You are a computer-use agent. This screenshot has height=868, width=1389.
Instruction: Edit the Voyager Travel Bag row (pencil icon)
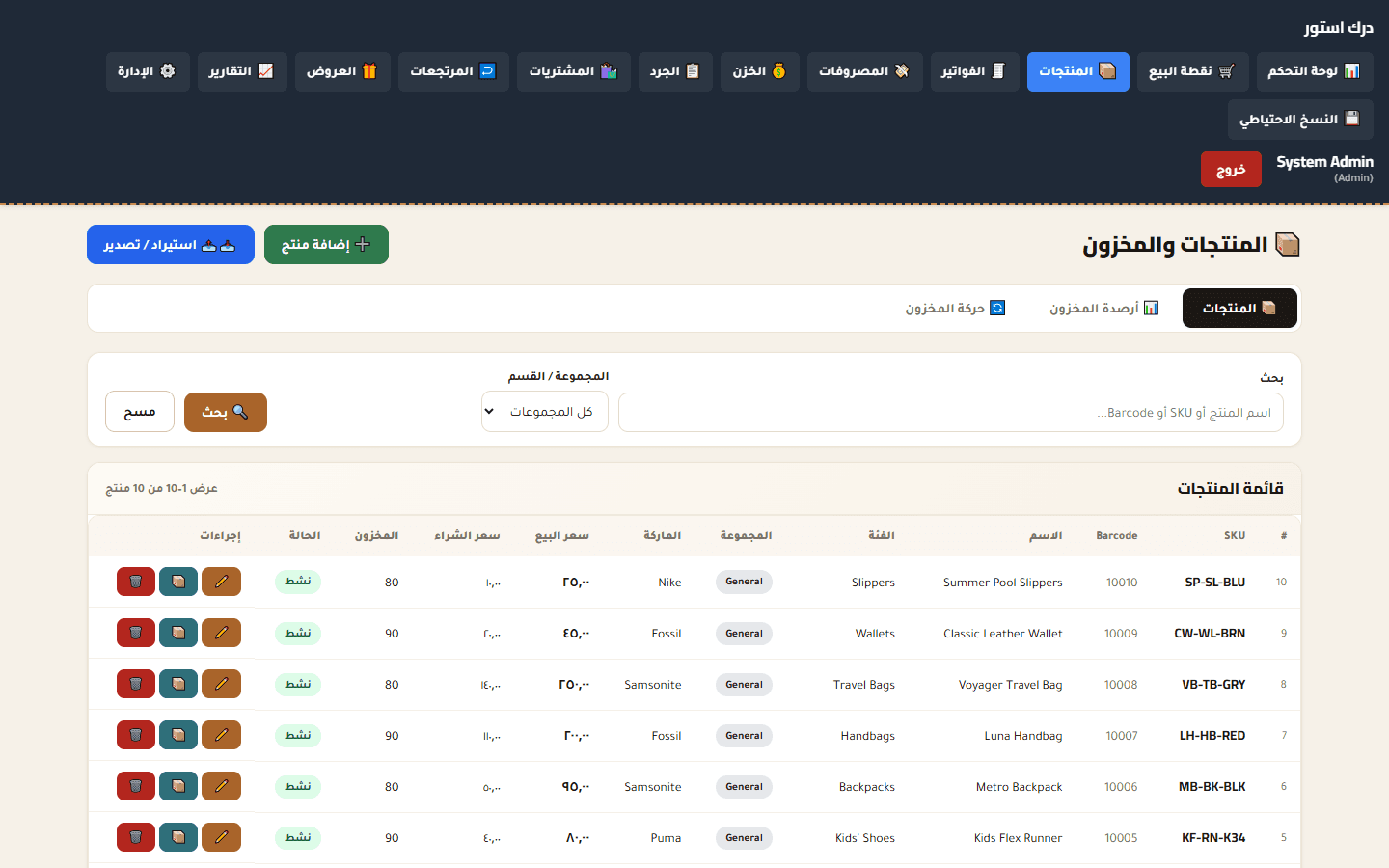coord(222,684)
